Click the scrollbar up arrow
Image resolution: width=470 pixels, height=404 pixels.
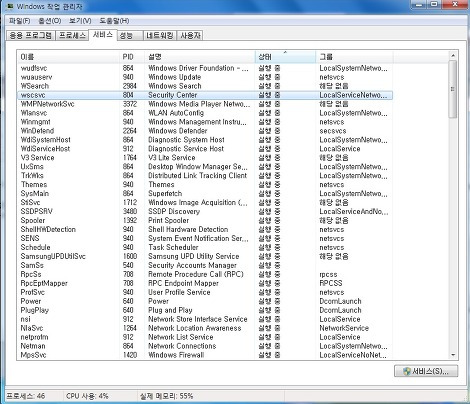tap(453, 55)
